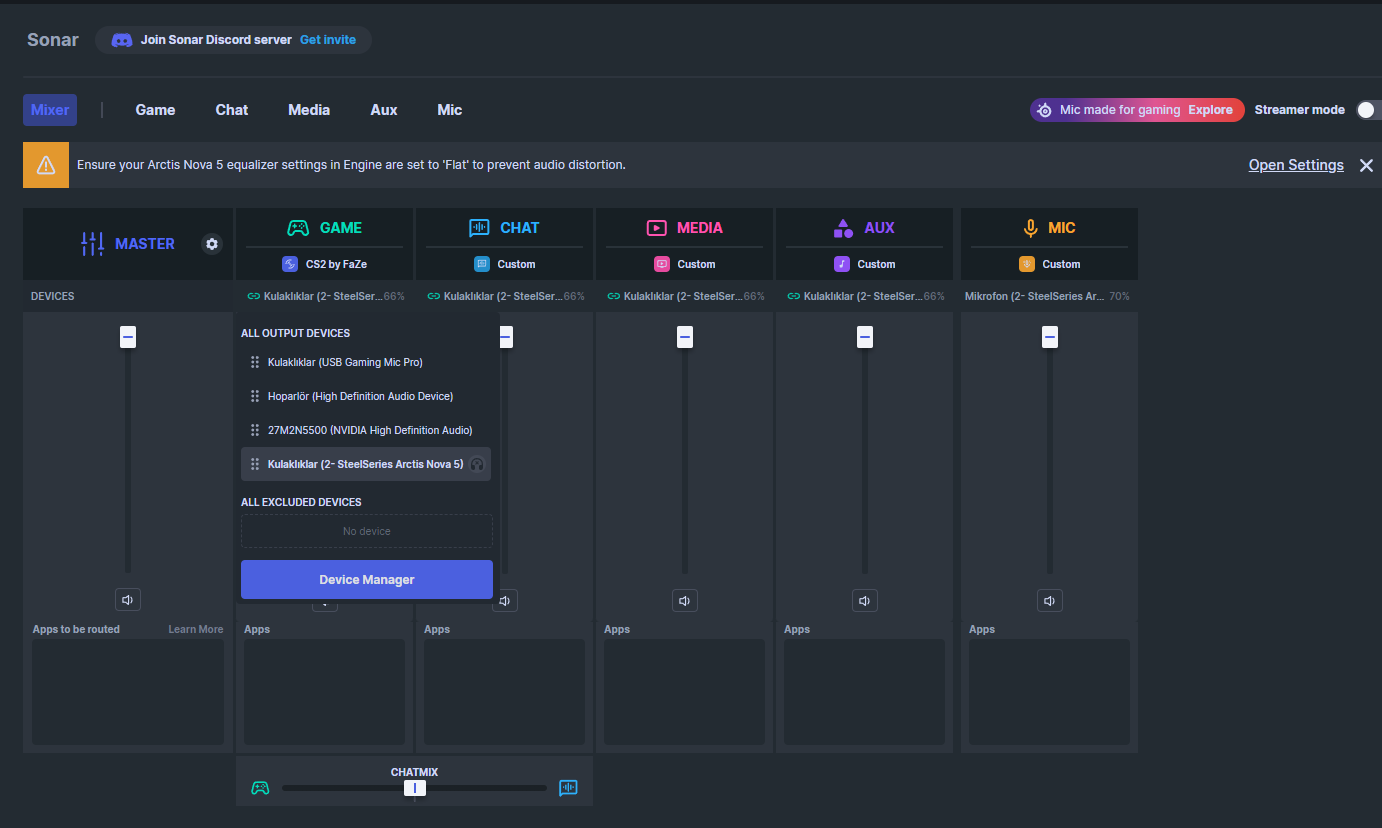Switch to the Aux tab

click(x=384, y=110)
